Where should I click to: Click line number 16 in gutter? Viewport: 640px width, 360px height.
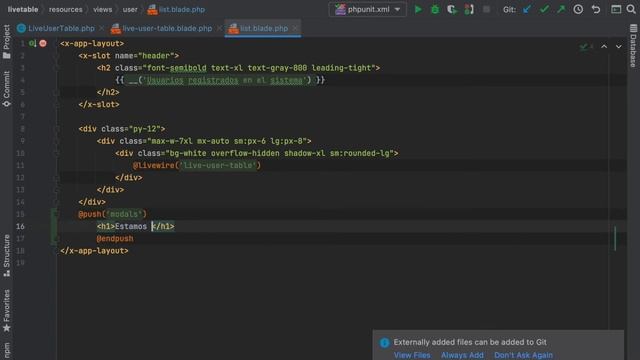coord(20,227)
